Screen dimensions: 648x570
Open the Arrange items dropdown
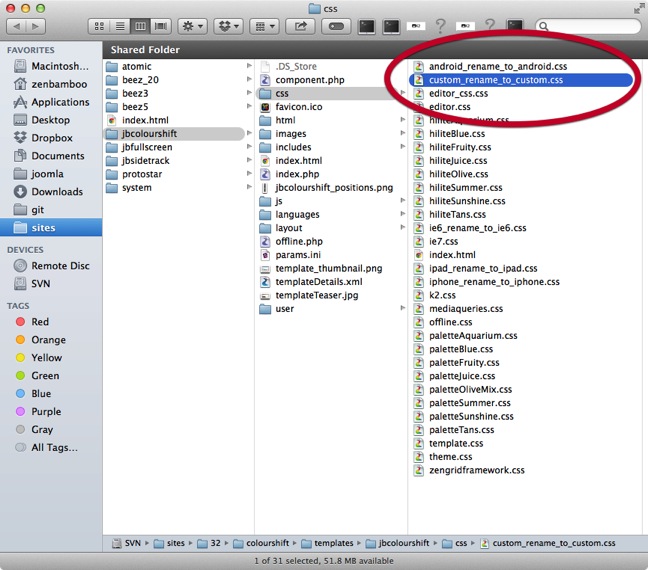[264, 26]
